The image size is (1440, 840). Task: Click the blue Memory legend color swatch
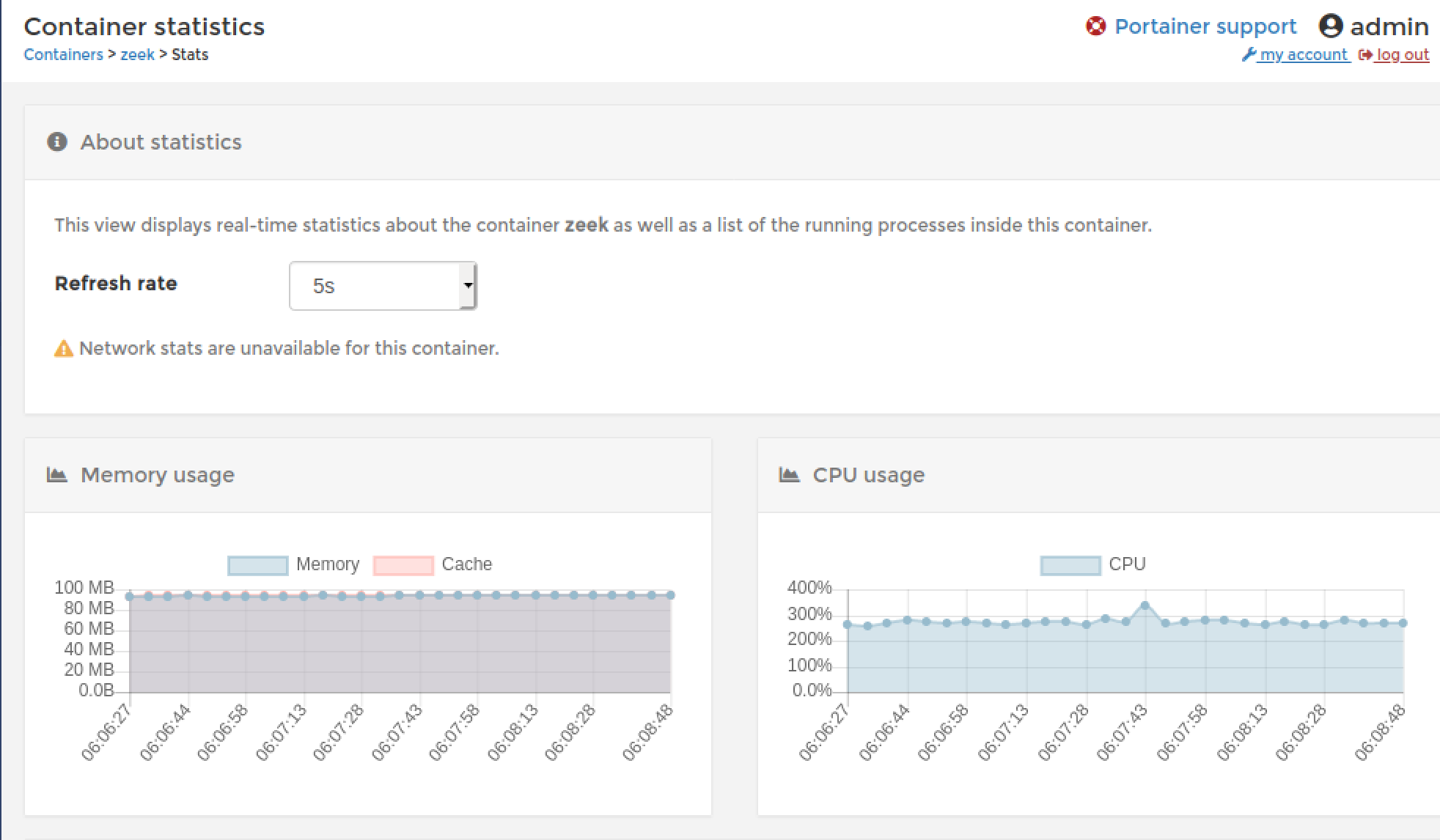[x=257, y=564]
